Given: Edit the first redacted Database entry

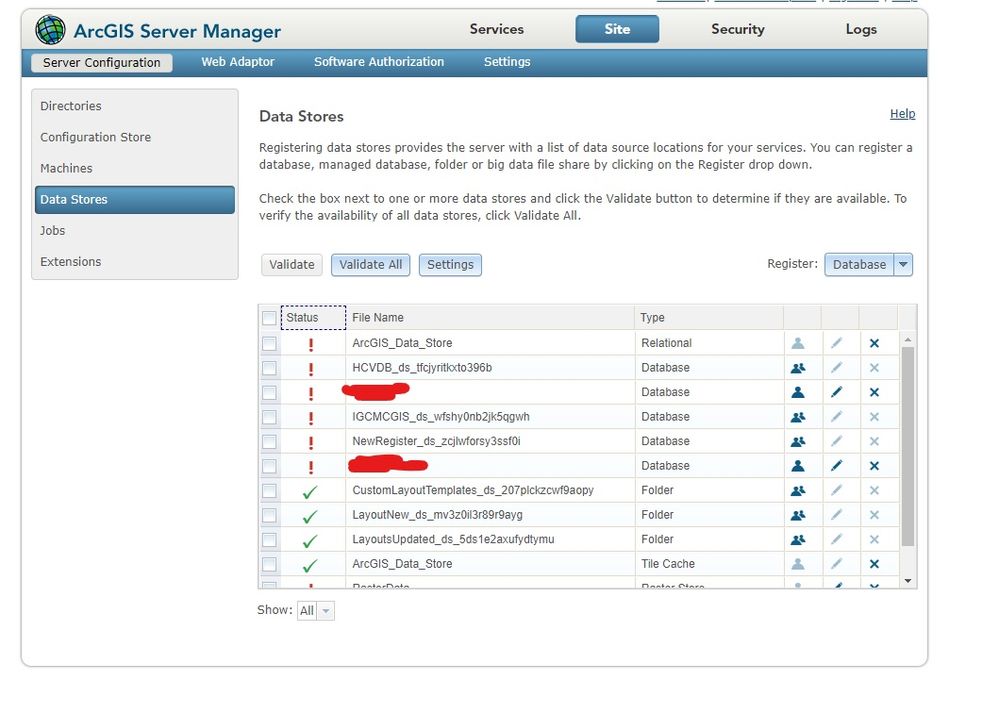Looking at the screenshot, I should pos(837,392).
